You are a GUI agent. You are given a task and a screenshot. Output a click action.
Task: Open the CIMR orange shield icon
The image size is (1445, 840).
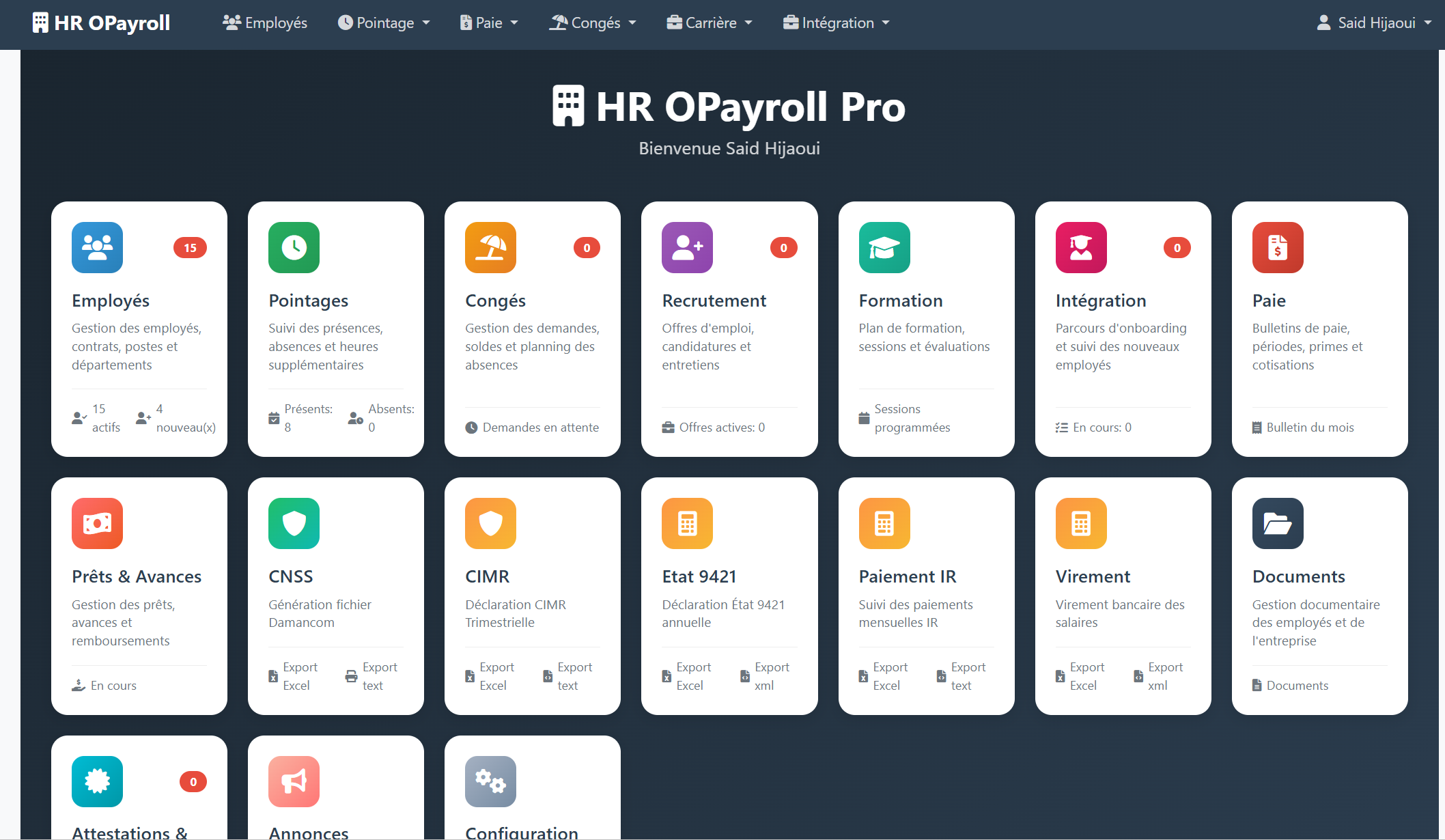pos(490,523)
